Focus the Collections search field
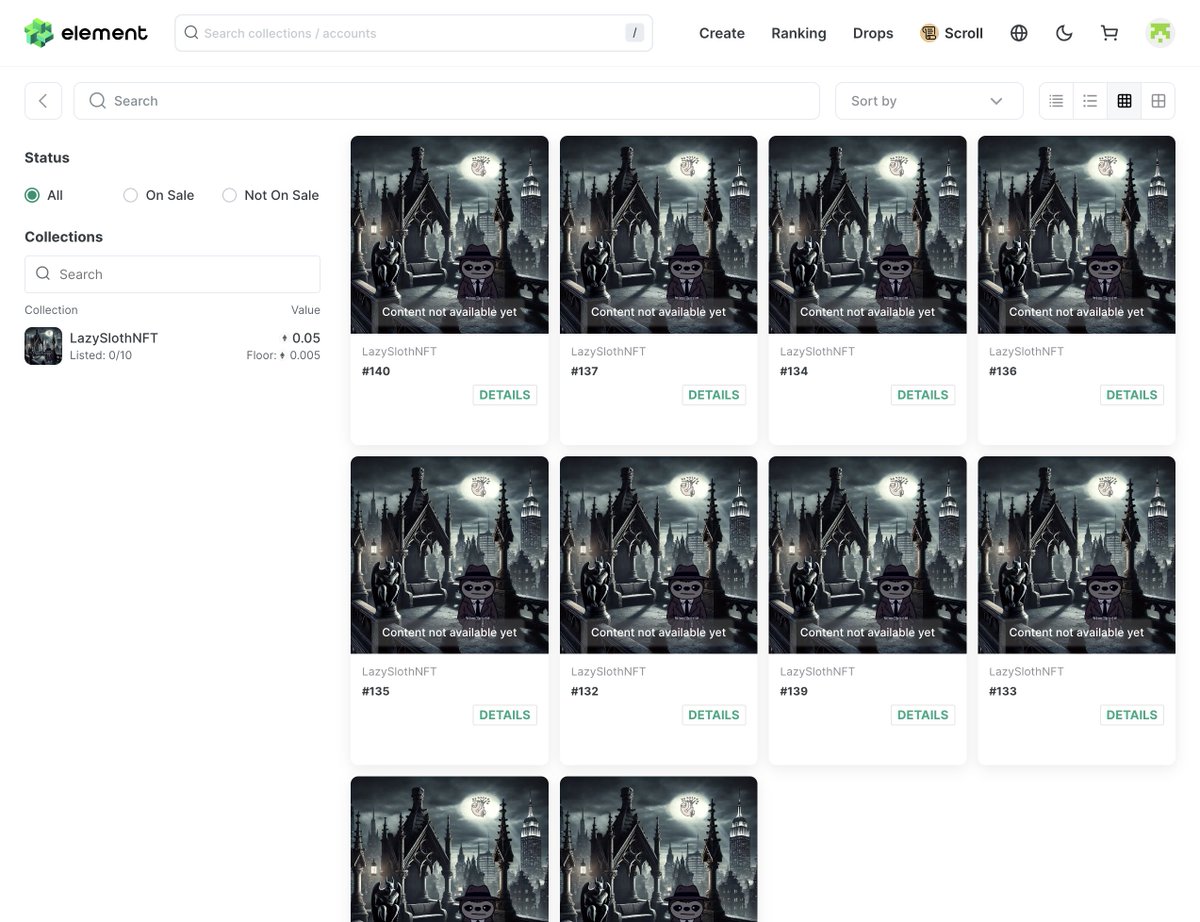 coord(172,274)
